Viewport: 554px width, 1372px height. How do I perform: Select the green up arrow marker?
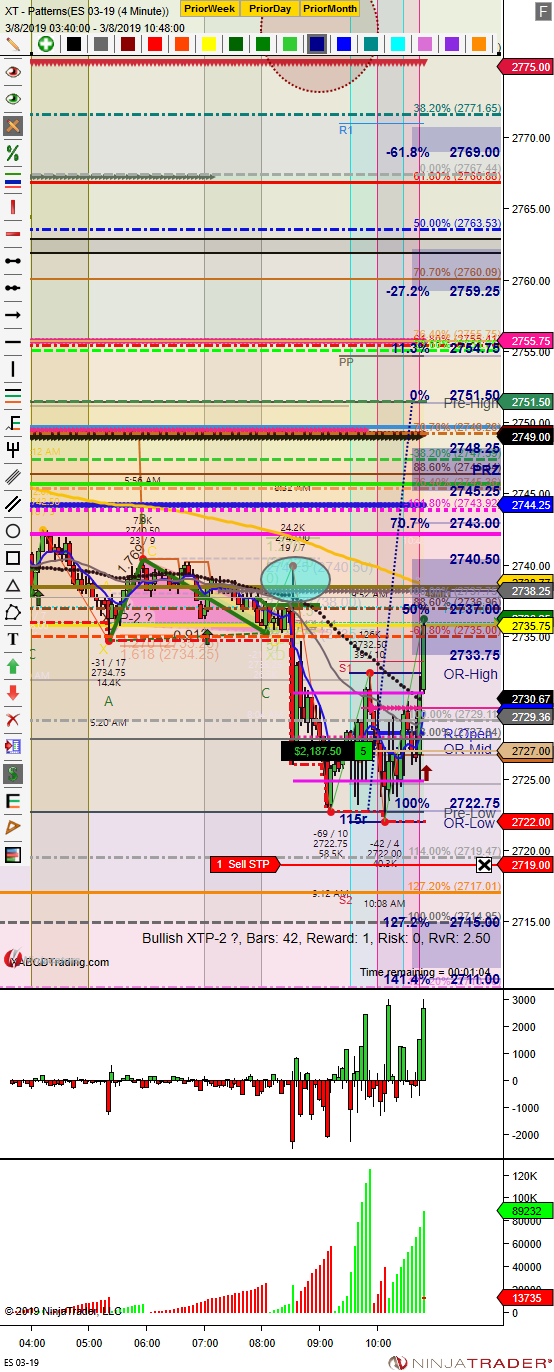13,666
